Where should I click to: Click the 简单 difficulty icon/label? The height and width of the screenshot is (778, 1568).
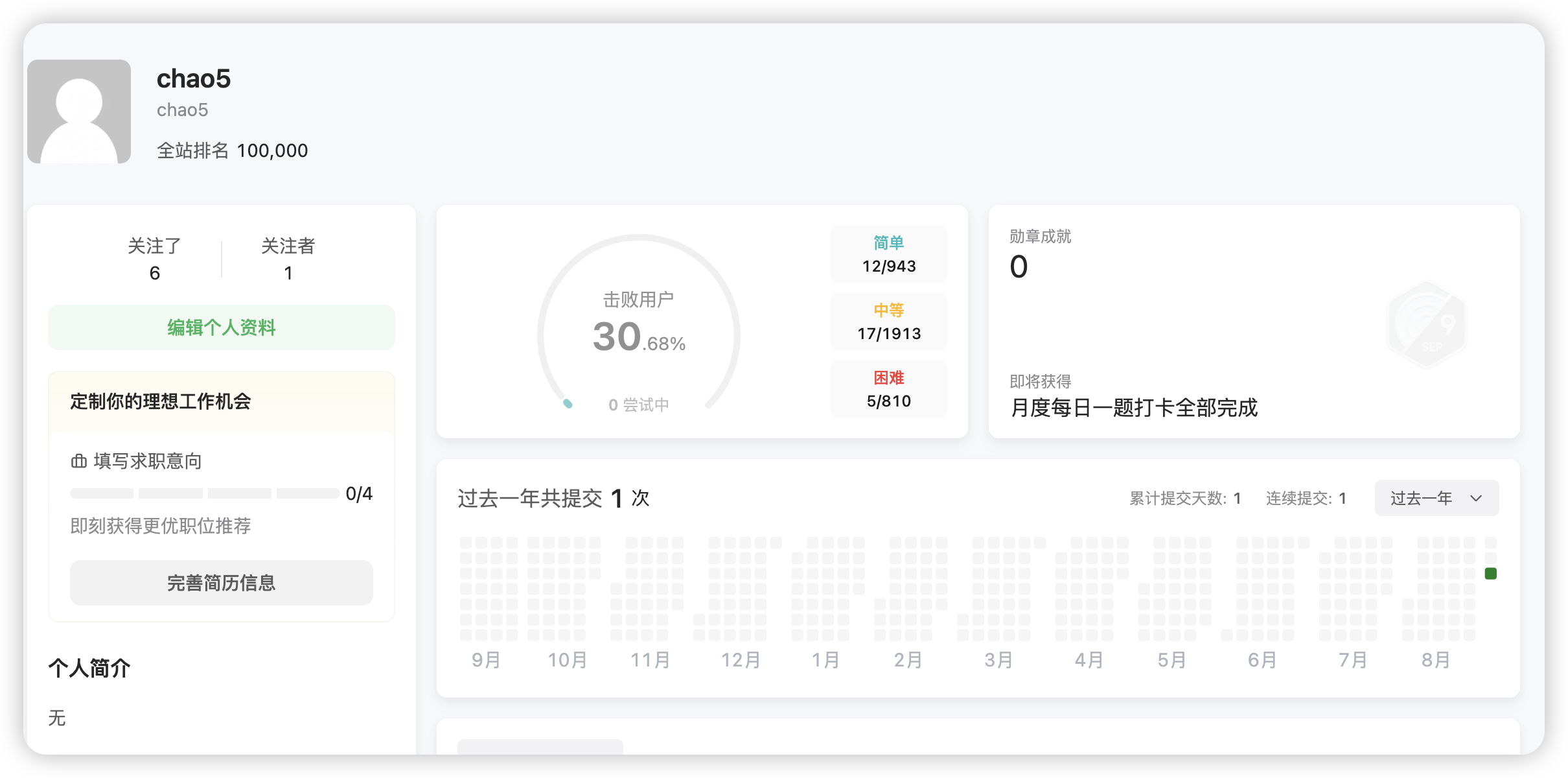pyautogui.click(x=890, y=243)
